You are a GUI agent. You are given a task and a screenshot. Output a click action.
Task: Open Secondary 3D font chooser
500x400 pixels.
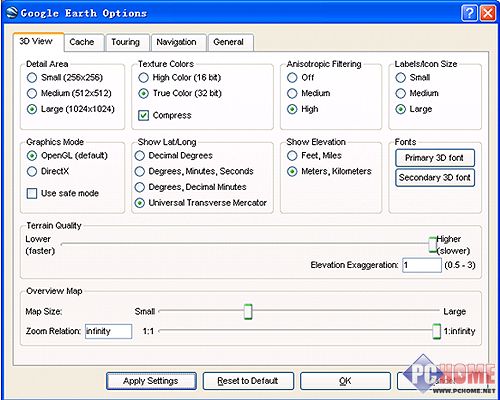[x=435, y=178]
